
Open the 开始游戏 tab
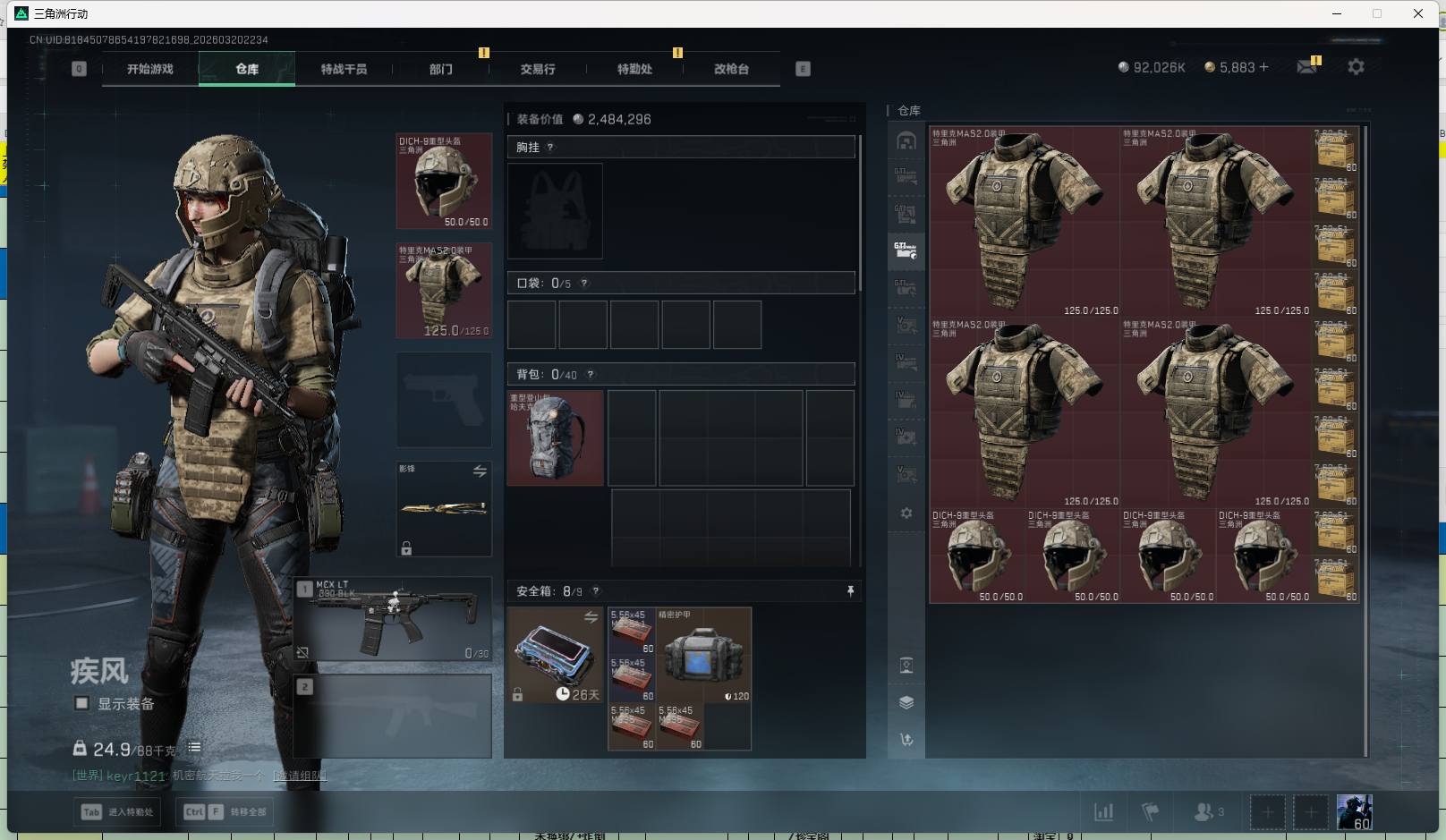click(x=150, y=69)
